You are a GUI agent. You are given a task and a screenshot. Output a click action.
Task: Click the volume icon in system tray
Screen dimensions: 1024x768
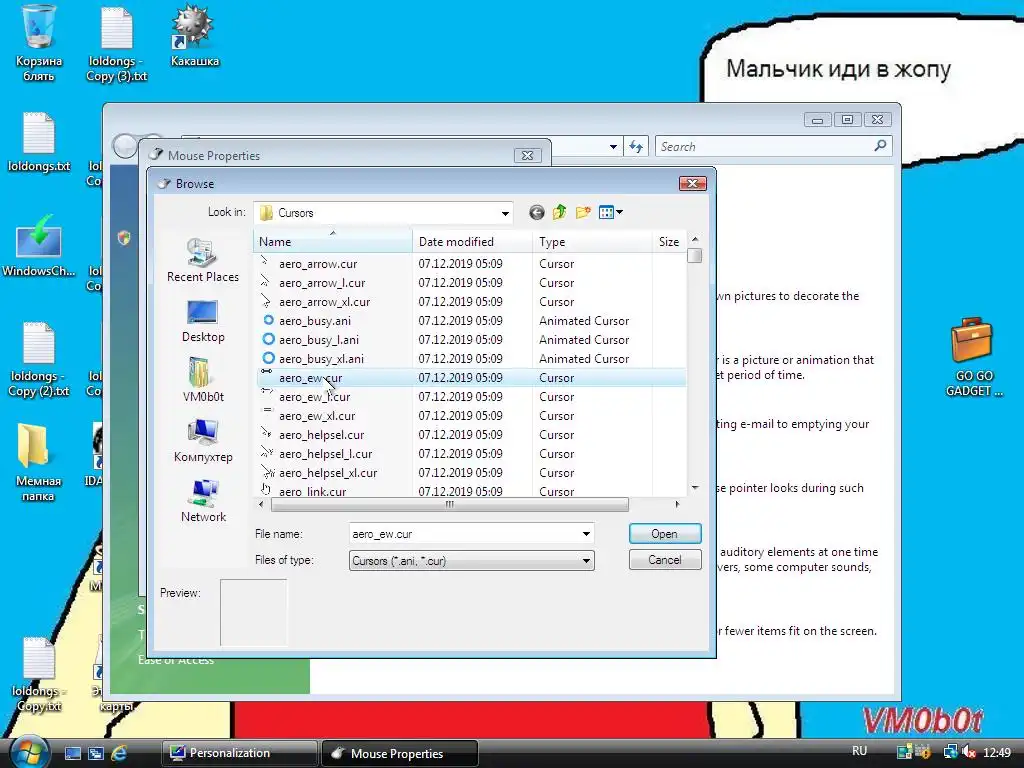[x=969, y=752]
